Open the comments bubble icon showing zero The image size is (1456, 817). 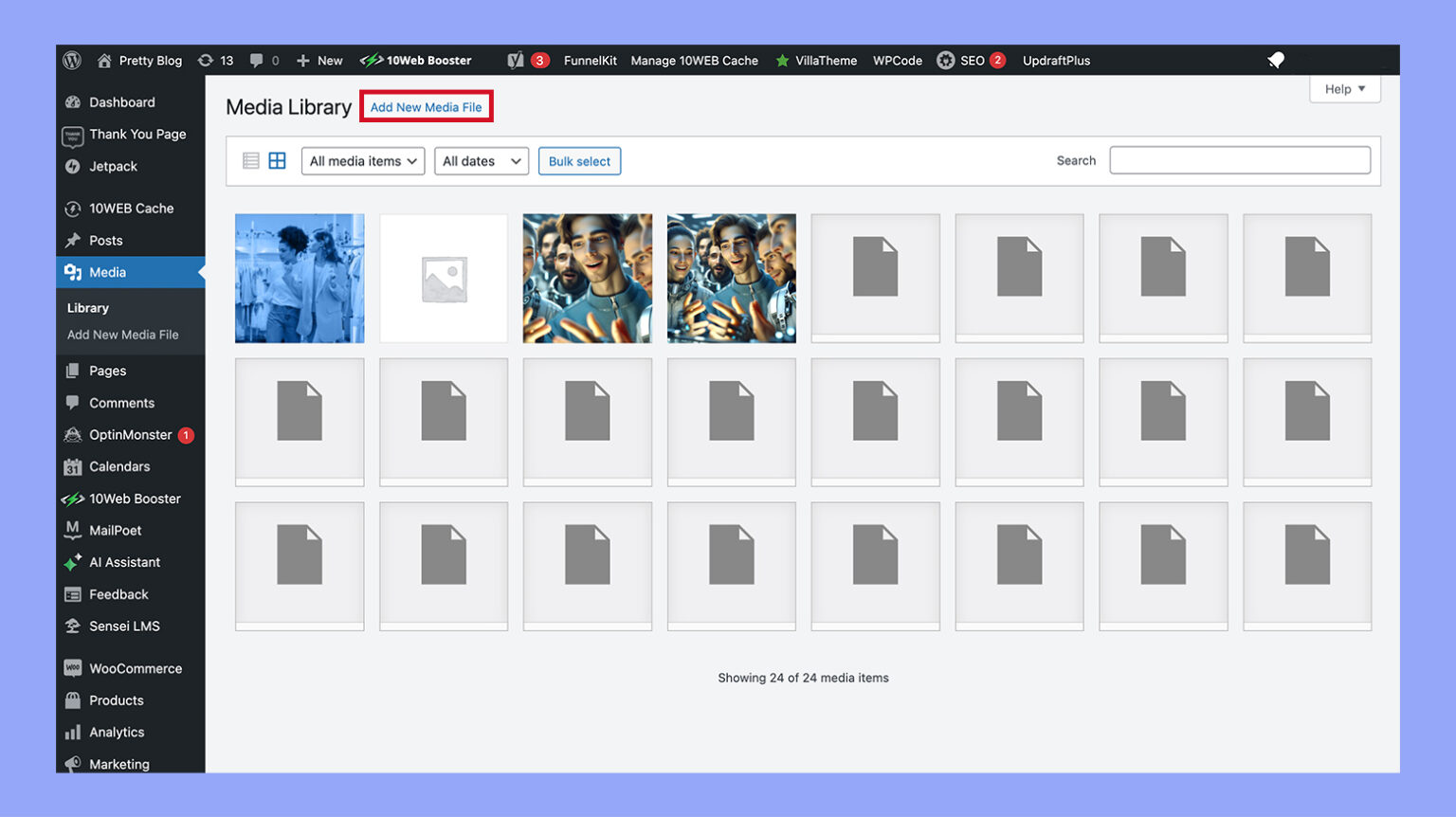(257, 60)
